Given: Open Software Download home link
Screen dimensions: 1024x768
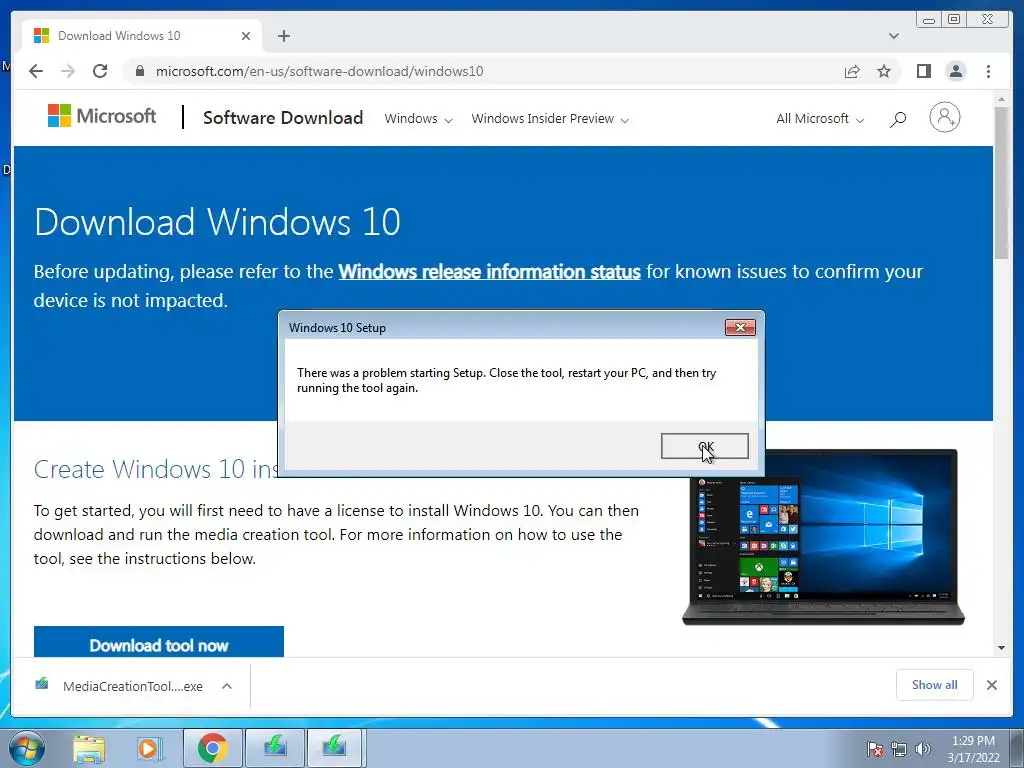Looking at the screenshot, I should tap(283, 118).
